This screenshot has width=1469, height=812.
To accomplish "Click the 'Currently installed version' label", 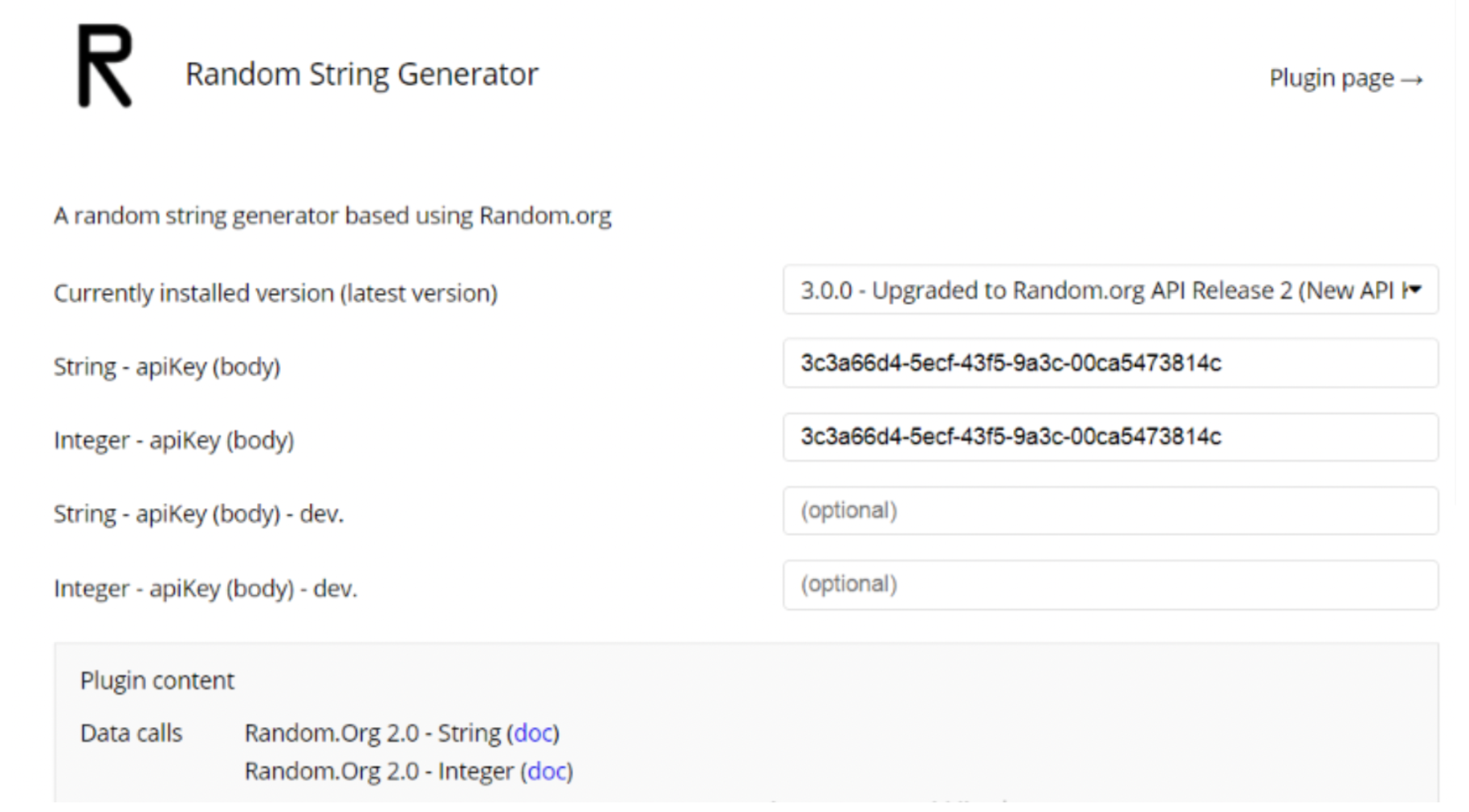I will tap(275, 293).
